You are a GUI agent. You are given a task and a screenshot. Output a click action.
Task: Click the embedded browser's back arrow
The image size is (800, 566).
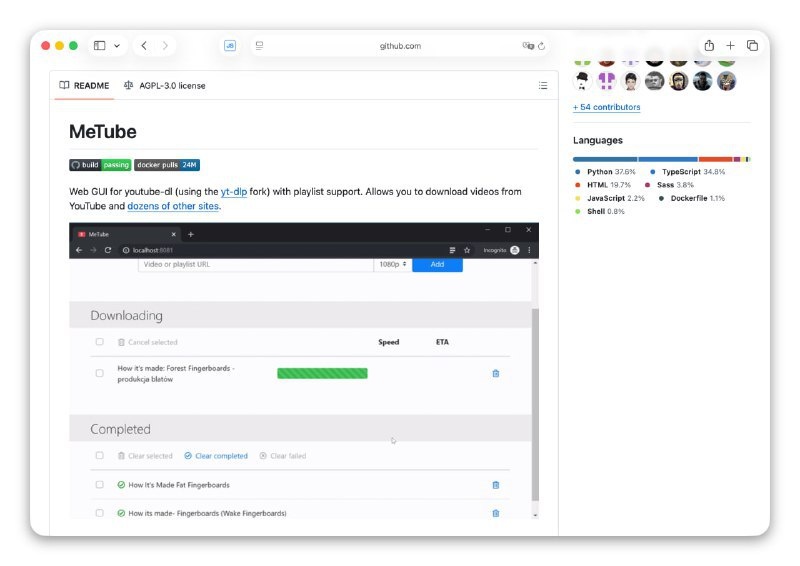pos(79,250)
